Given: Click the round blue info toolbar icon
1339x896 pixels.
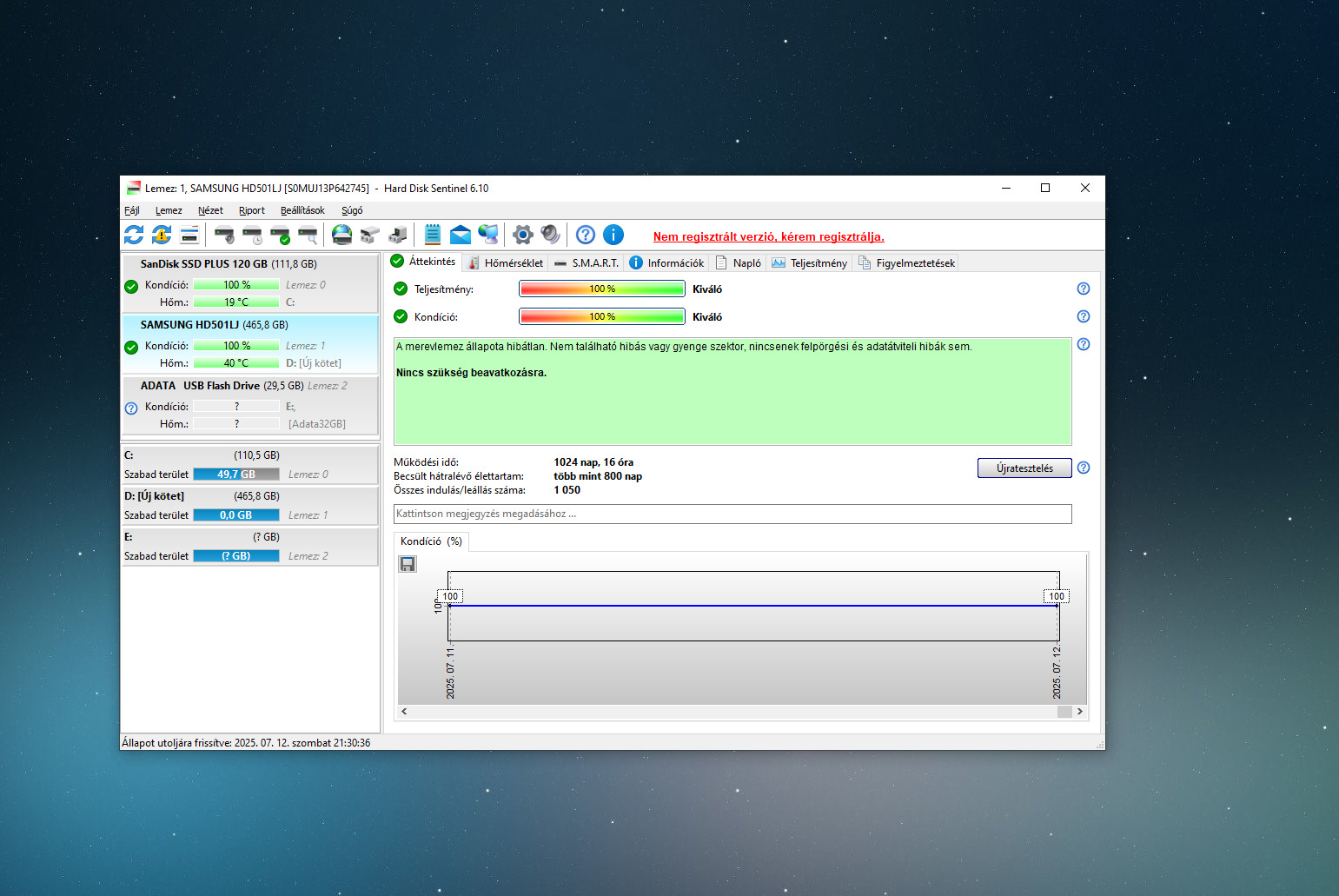Looking at the screenshot, I should click(x=613, y=235).
